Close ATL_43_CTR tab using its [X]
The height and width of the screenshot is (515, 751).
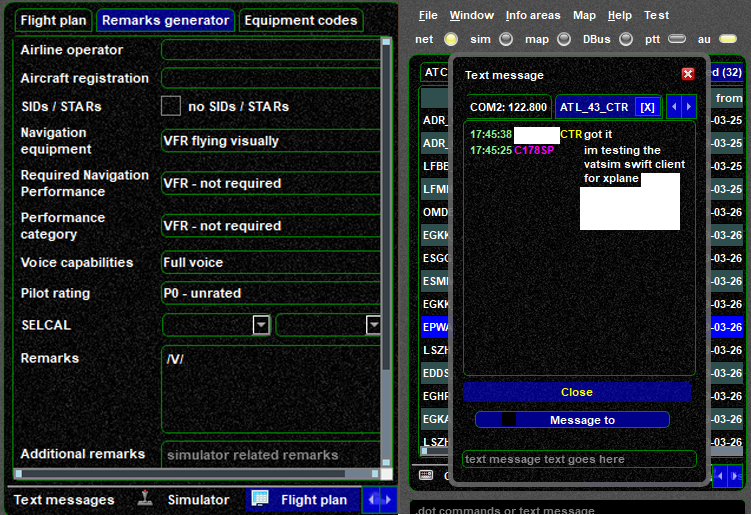click(647, 107)
